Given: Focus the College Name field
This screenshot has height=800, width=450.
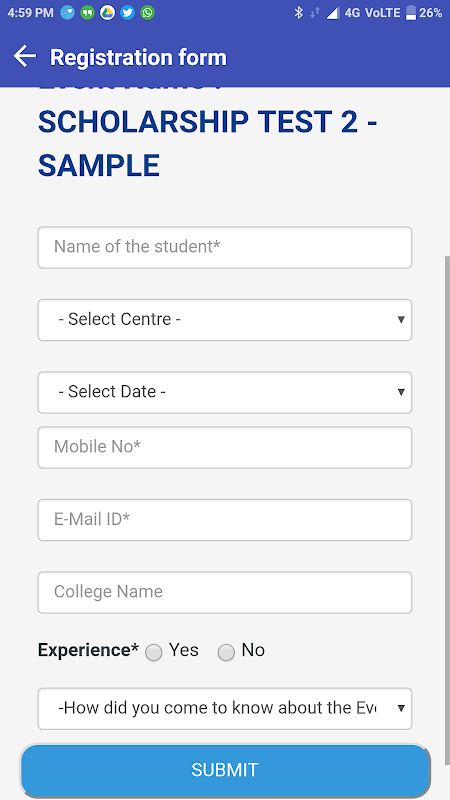Looking at the screenshot, I should click(224, 592).
